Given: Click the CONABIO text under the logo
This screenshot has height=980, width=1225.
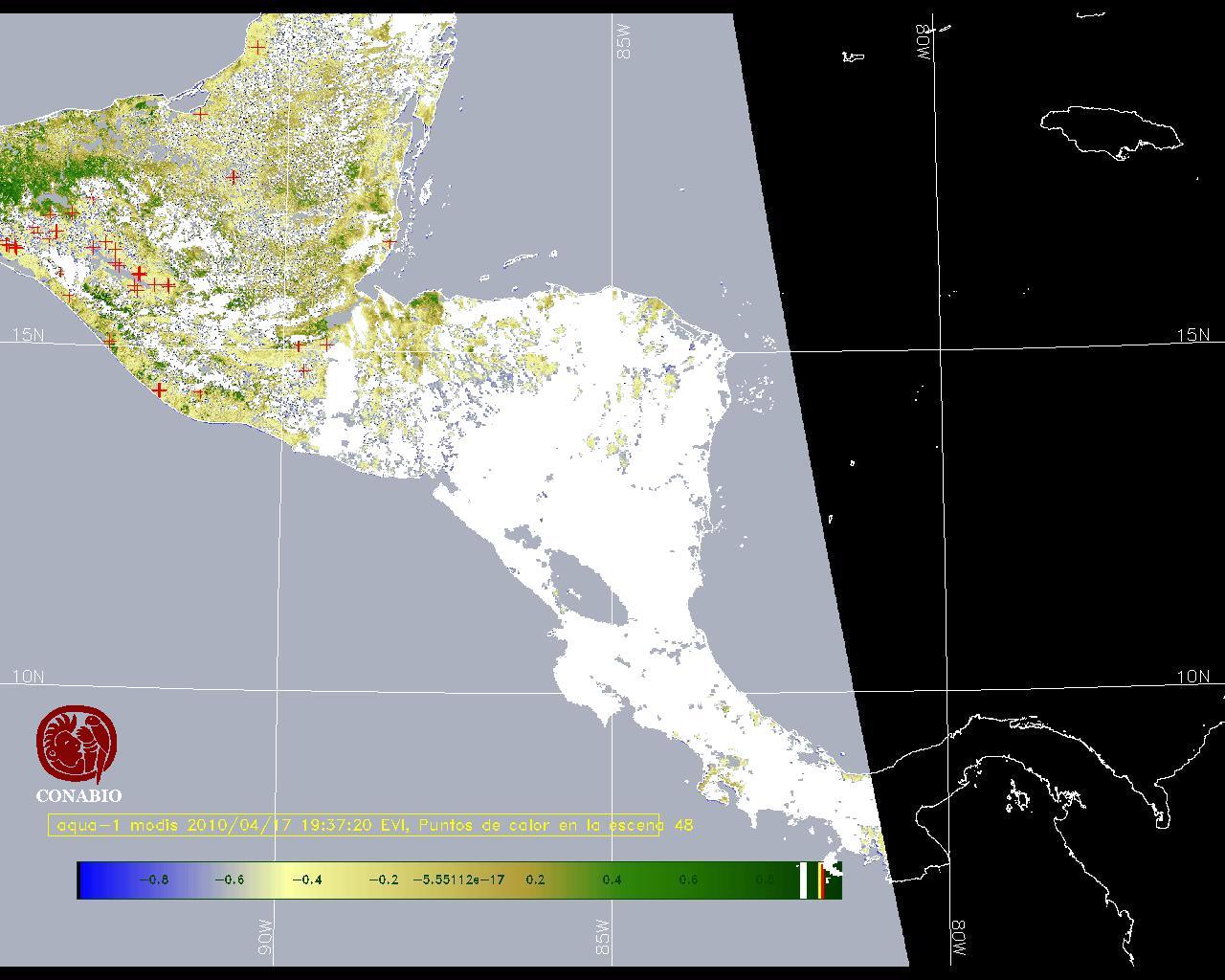Looking at the screenshot, I should click(x=78, y=795).
